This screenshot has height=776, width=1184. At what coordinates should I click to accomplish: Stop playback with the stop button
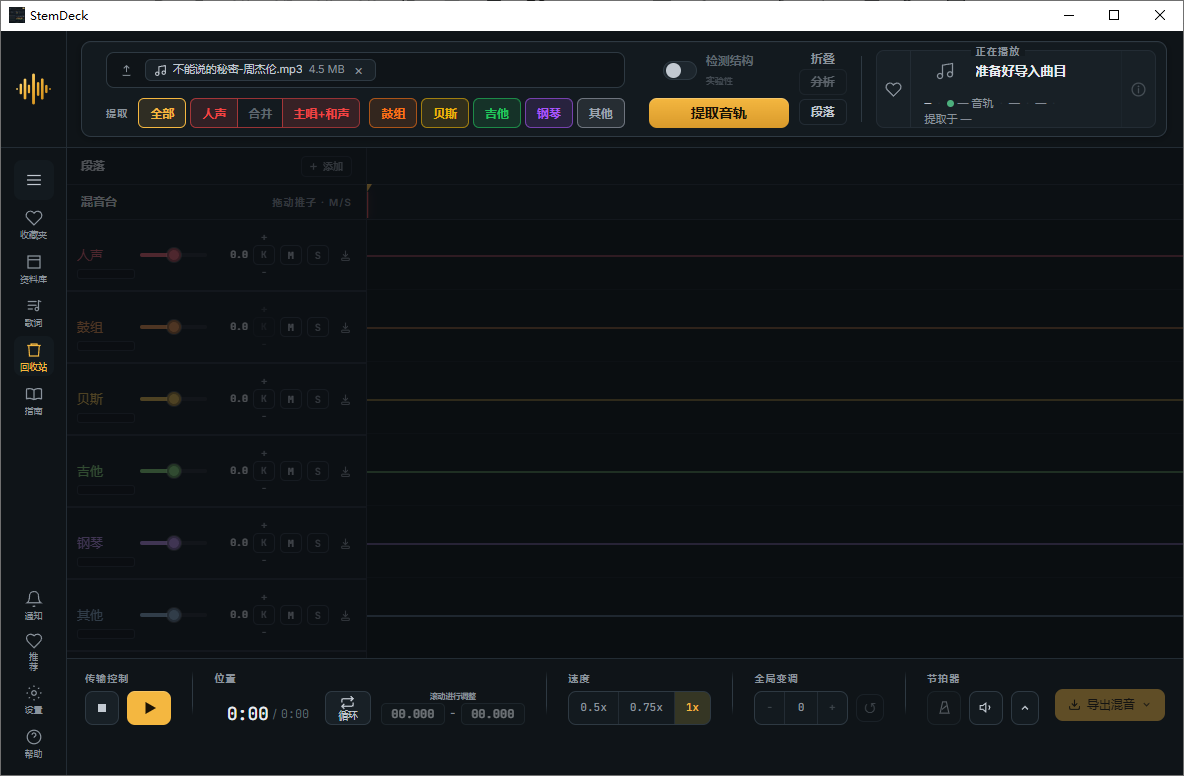click(x=102, y=708)
